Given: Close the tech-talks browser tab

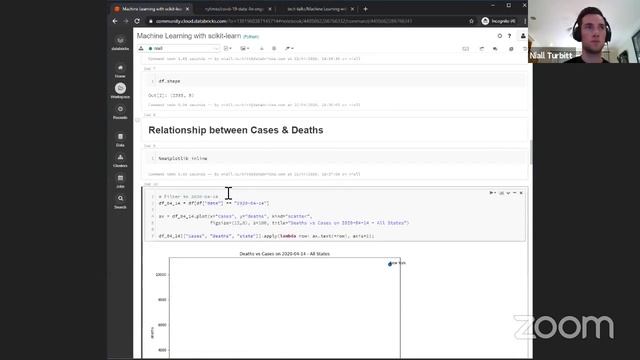Looking at the screenshot, I should point(352,9).
